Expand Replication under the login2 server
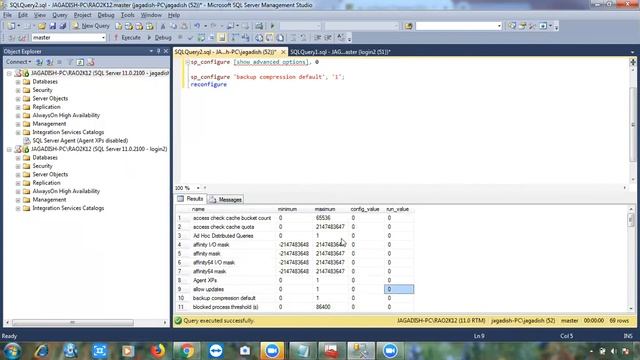The width and height of the screenshot is (640, 360). (18, 183)
